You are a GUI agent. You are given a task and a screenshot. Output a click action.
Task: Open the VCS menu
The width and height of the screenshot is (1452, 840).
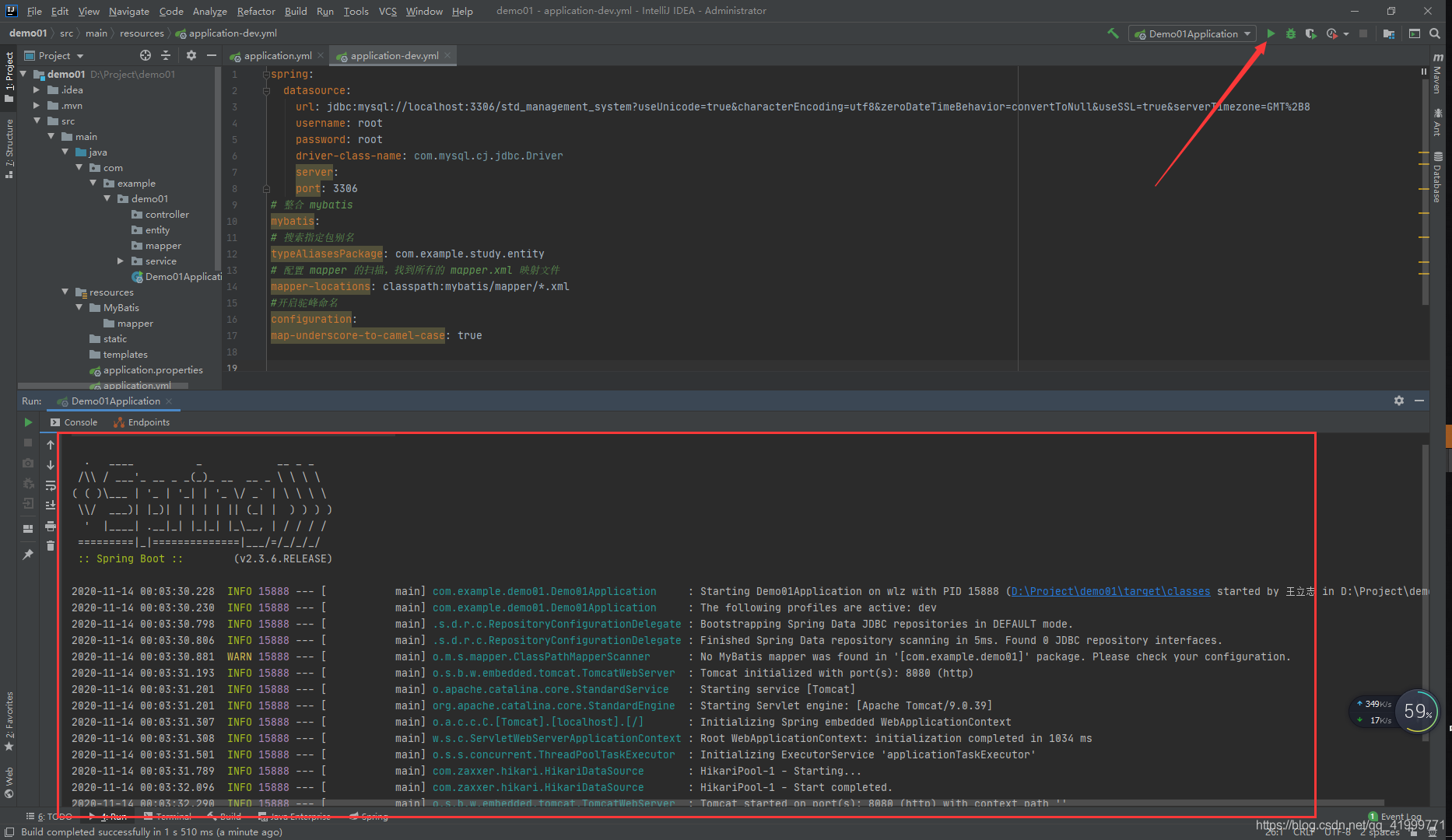tap(388, 11)
